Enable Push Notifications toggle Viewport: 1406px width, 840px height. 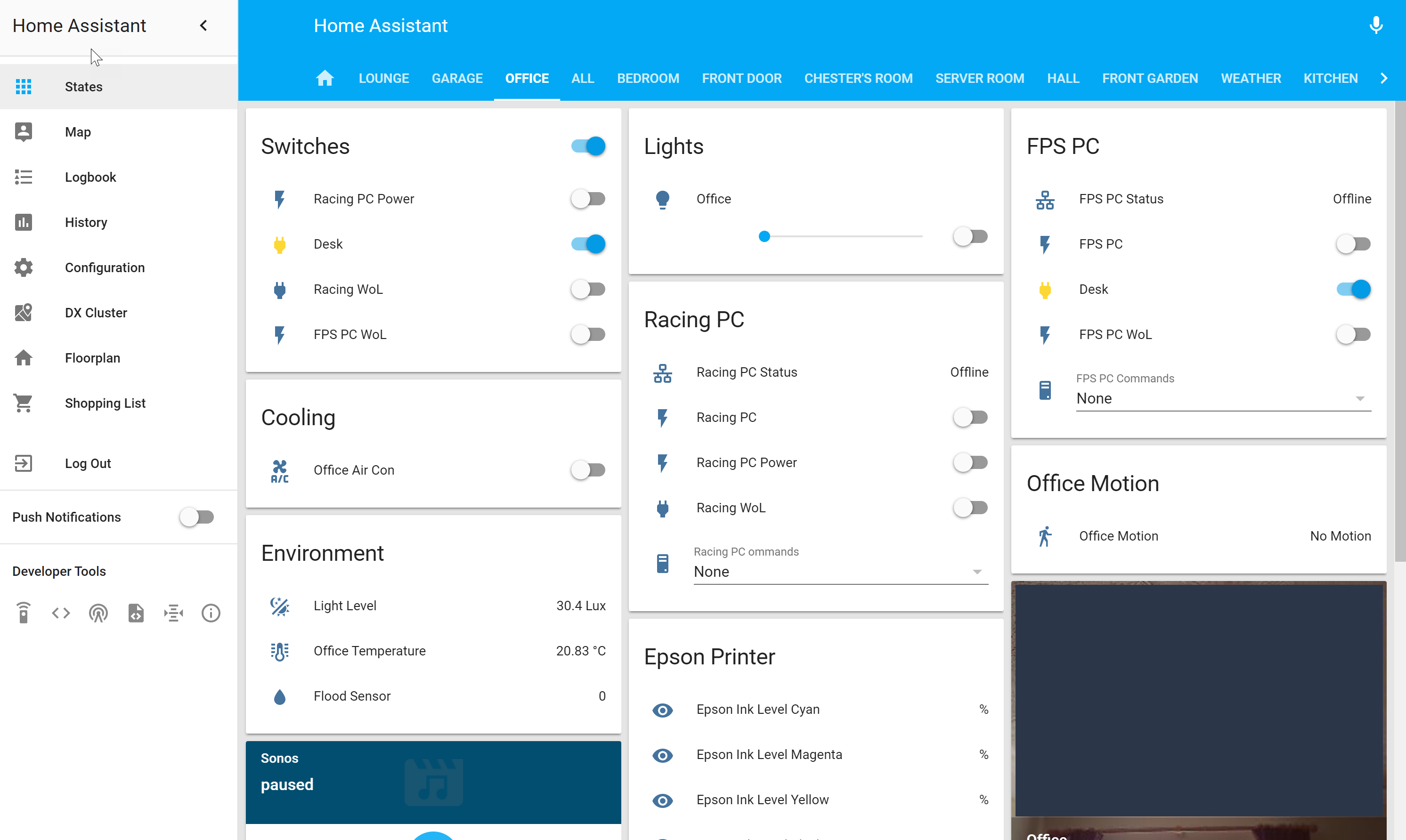pos(196,517)
